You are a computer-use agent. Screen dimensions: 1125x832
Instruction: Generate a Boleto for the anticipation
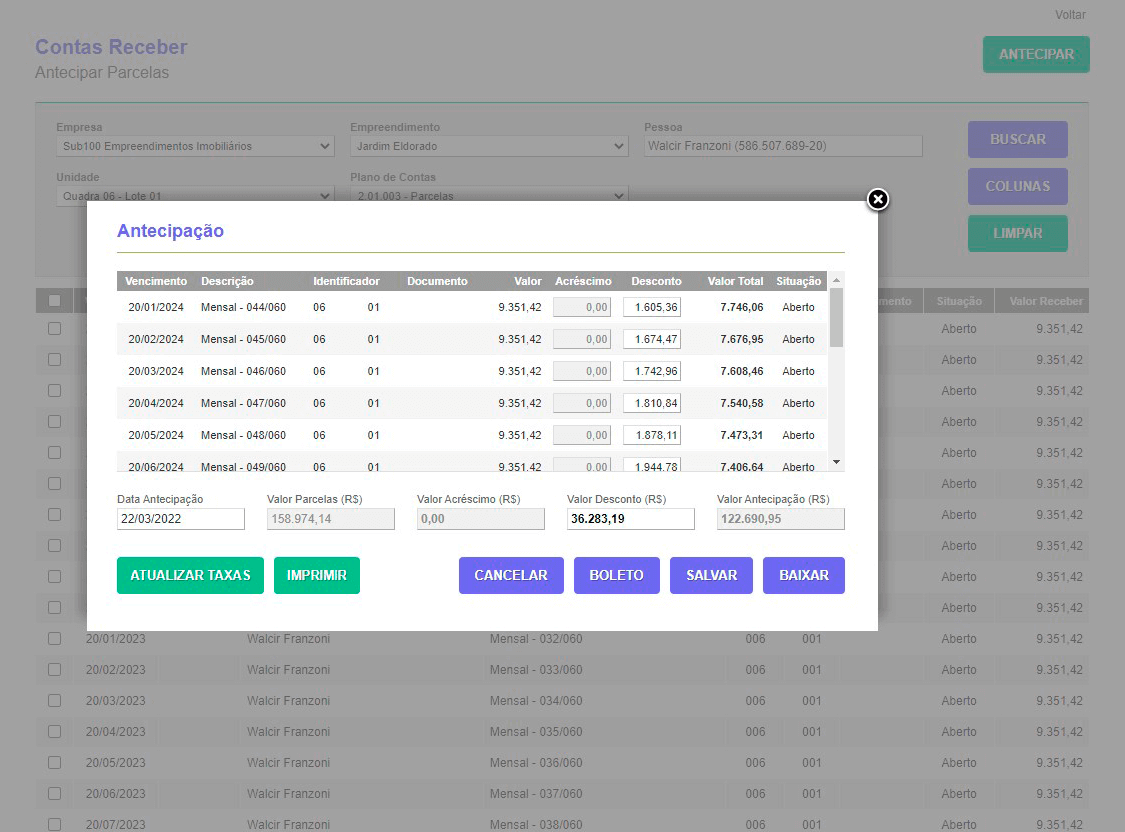click(x=616, y=576)
